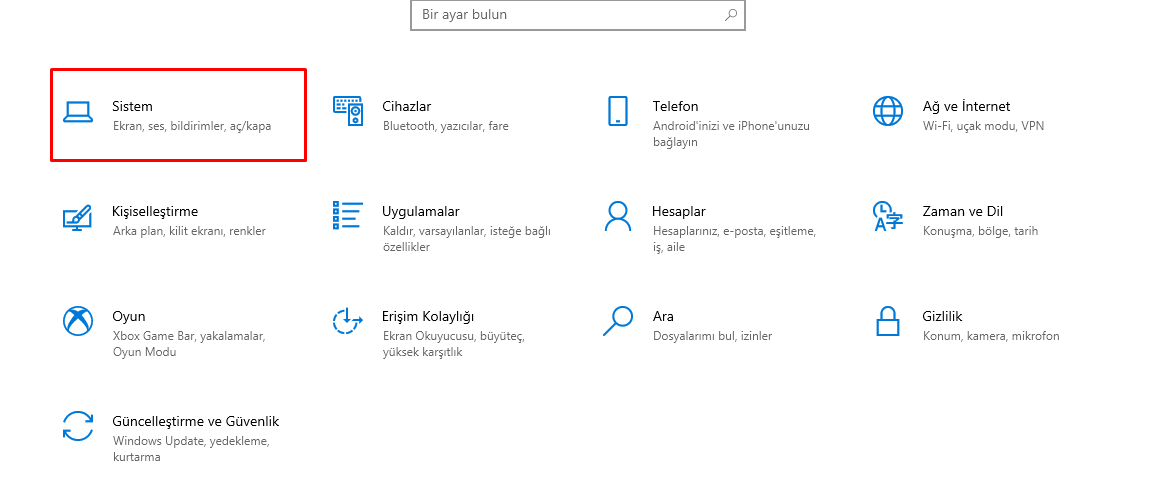Choose the 'Ağ ve İnternet' title
1154x490 pixels.
[x=966, y=107]
